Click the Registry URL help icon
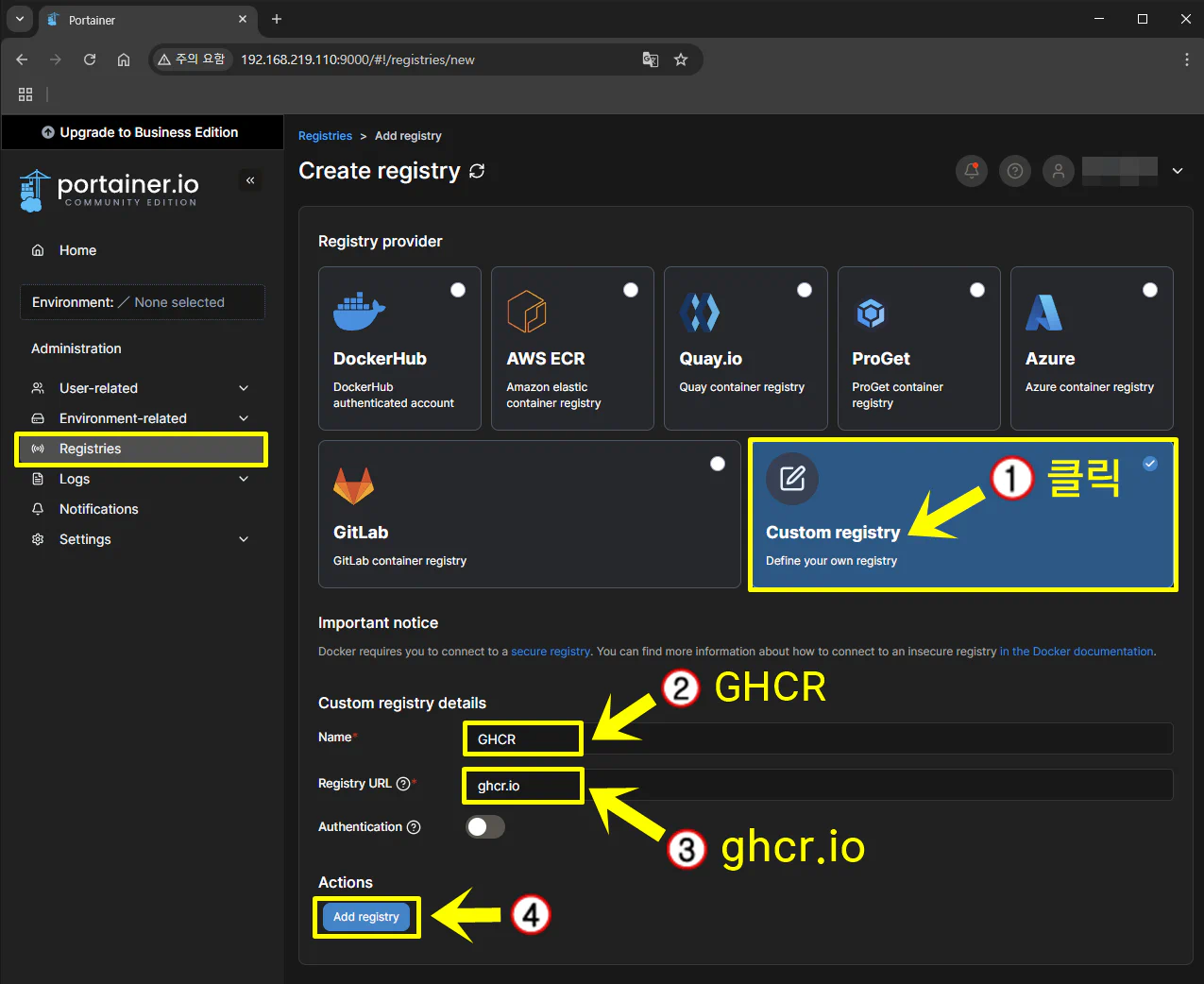 tap(403, 784)
